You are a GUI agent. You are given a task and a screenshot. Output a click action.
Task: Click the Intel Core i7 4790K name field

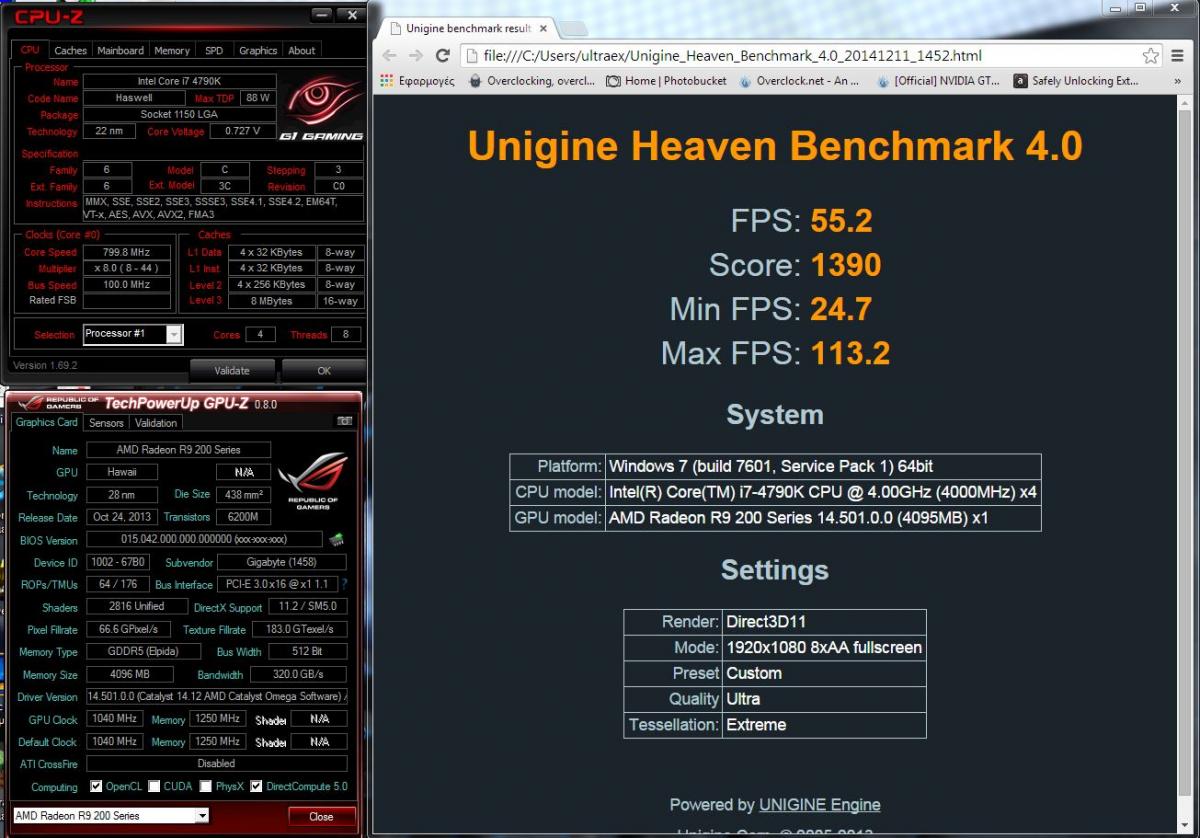click(178, 81)
